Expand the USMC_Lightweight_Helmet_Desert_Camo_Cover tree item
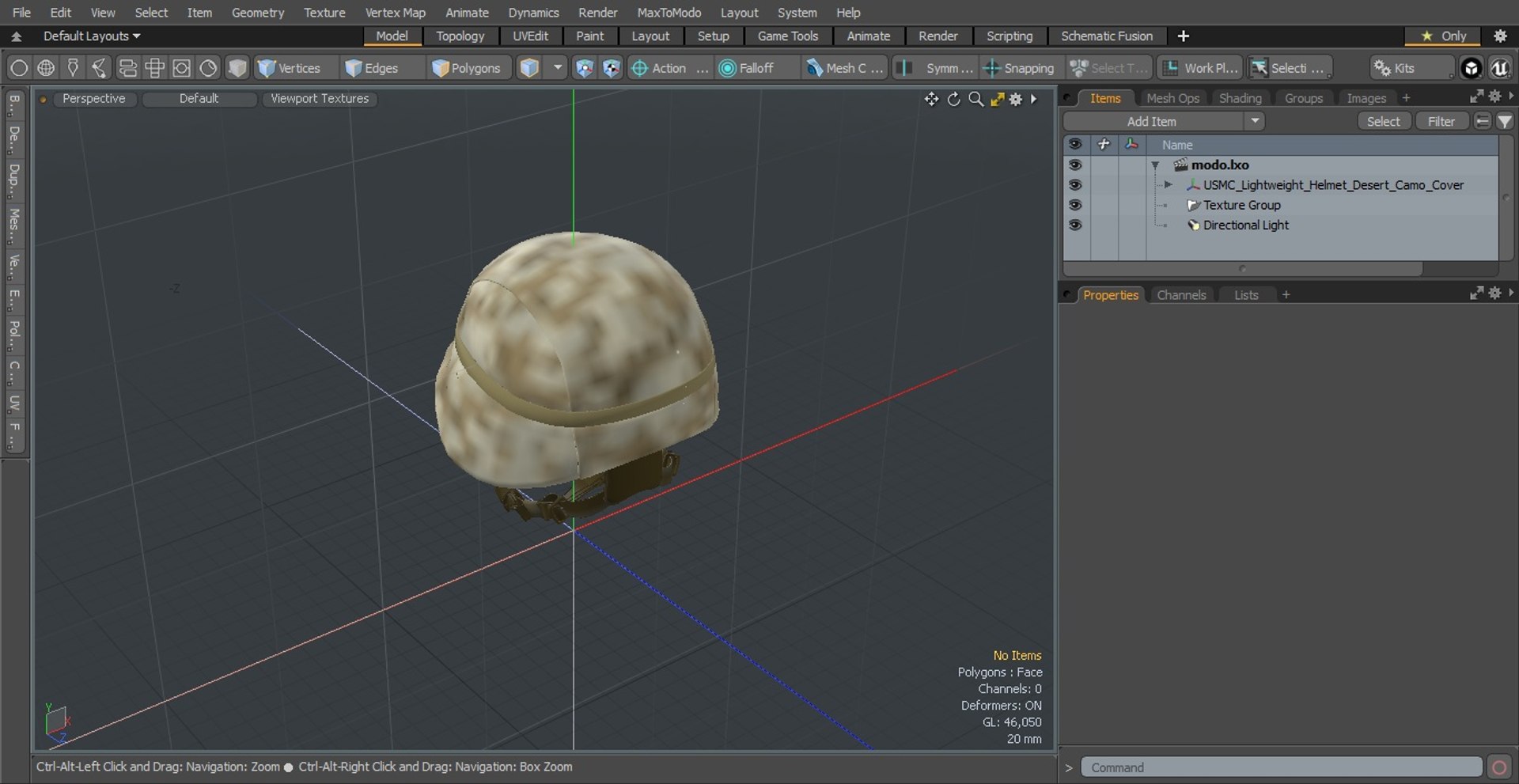Viewport: 1519px width, 784px height. [1168, 184]
